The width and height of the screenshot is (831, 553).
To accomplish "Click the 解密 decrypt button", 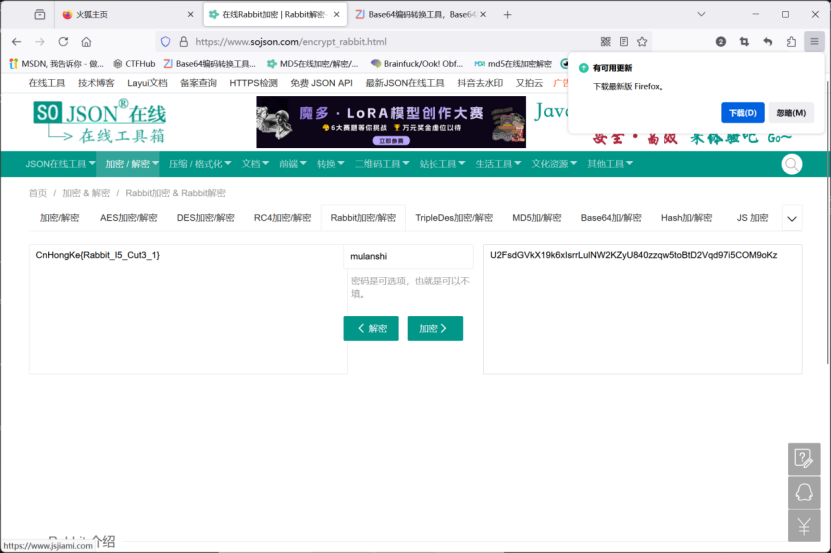I will point(371,328).
